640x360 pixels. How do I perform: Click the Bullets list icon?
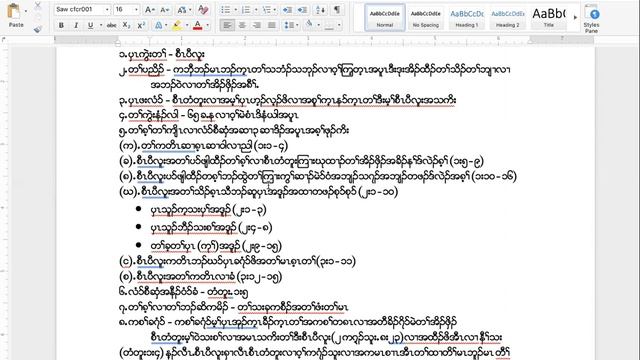click(225, 10)
